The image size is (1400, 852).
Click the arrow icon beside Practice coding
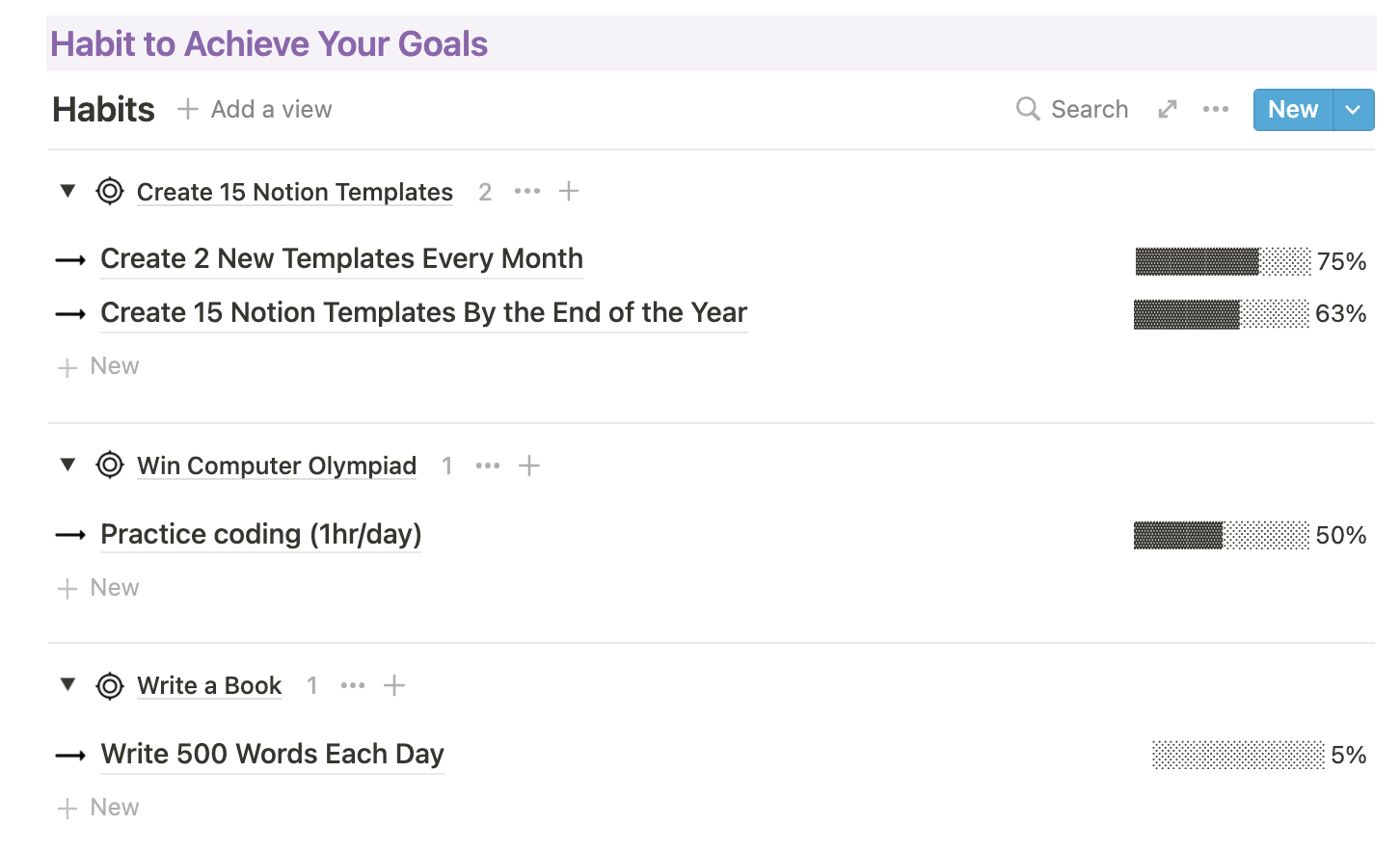(x=71, y=535)
